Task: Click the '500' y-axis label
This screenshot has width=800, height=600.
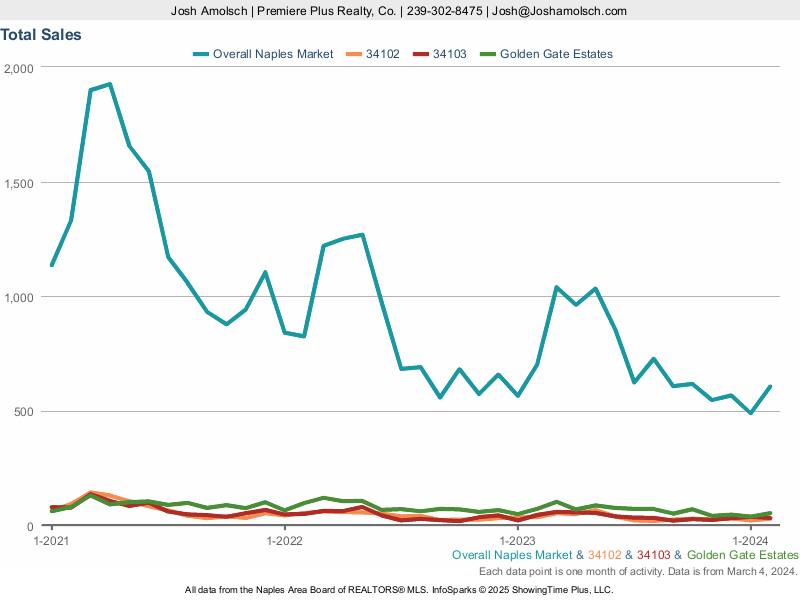Action: click(x=23, y=412)
